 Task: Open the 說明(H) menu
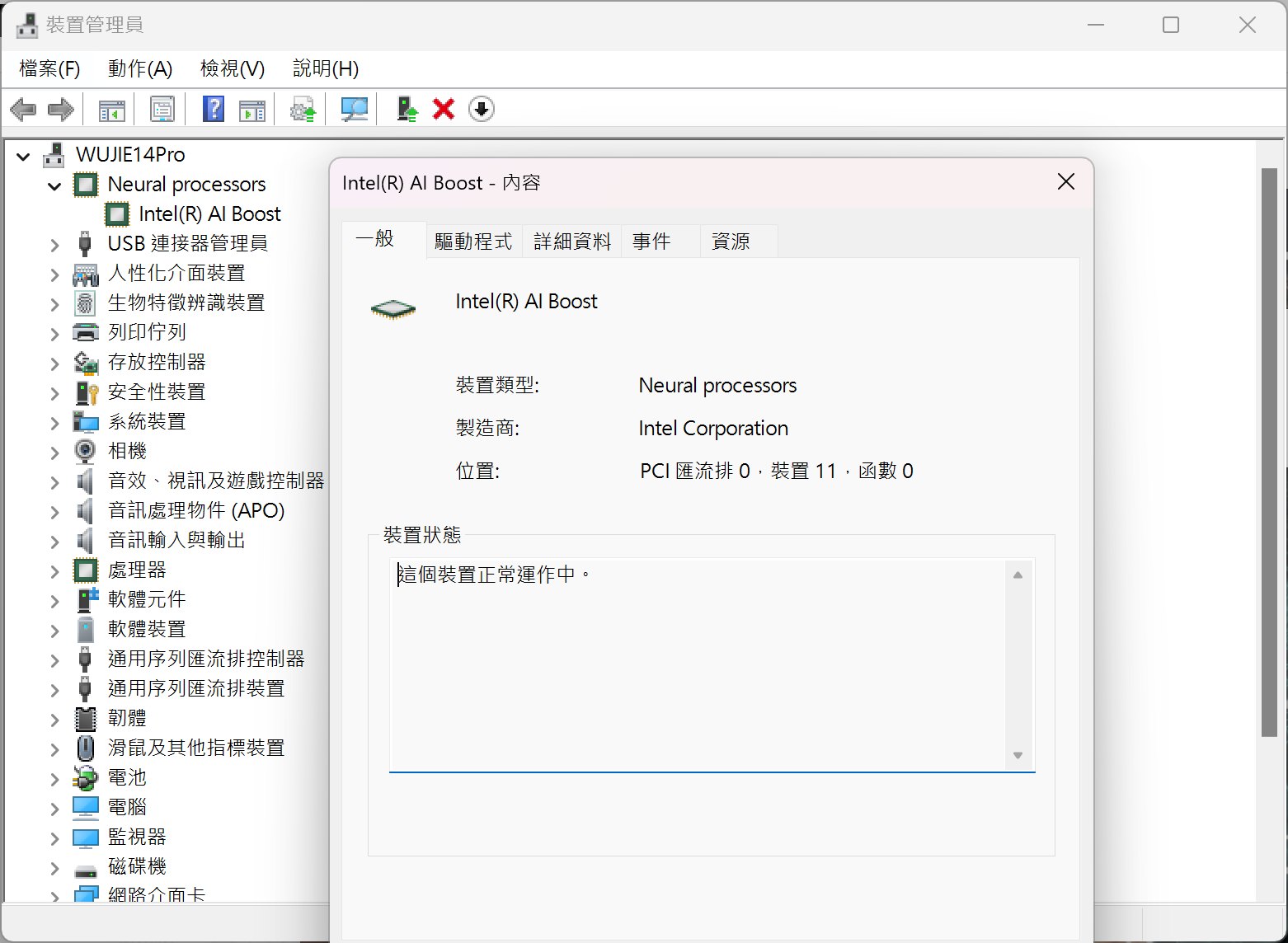coord(326,68)
